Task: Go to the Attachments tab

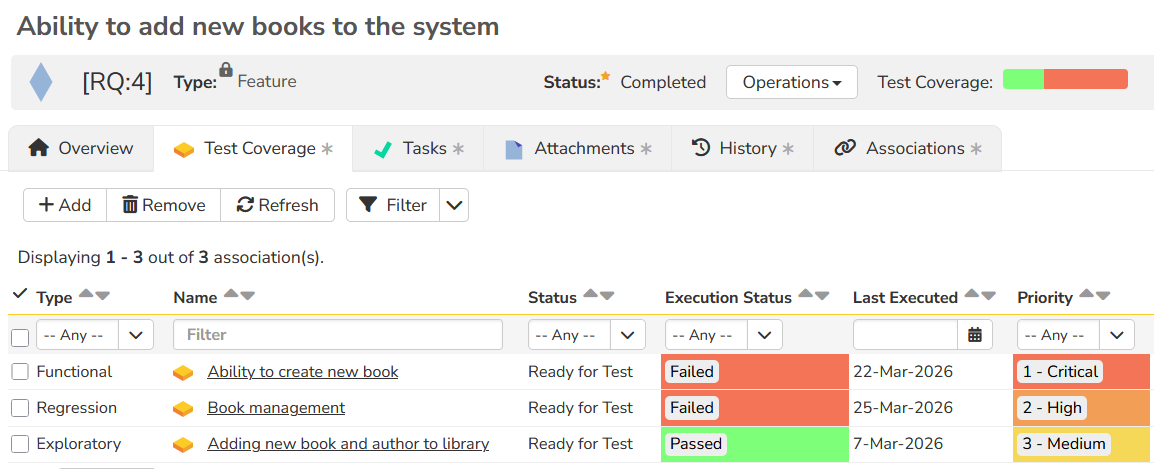Action: [578, 149]
